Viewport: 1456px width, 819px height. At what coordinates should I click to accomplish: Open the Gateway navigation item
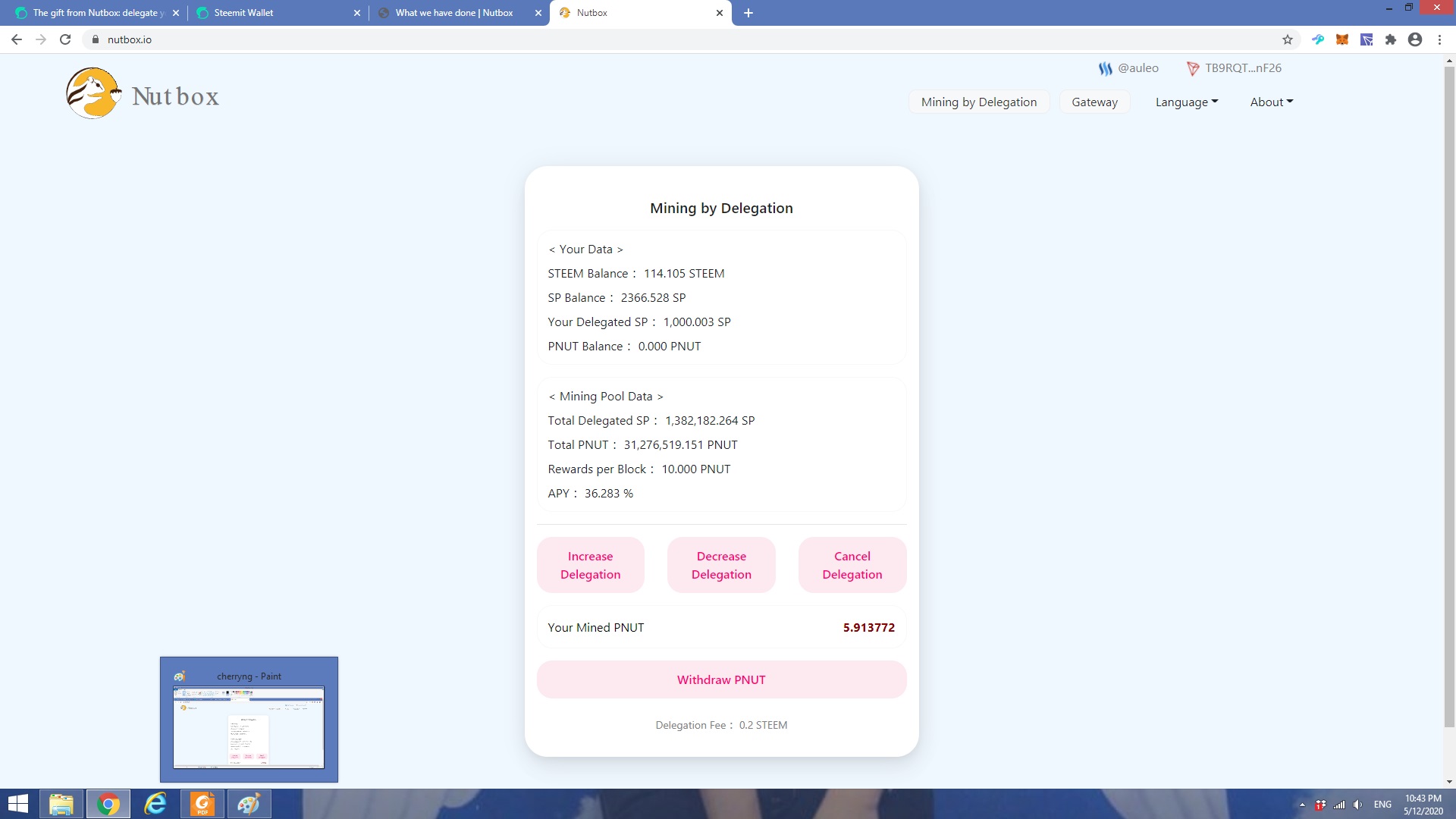tap(1094, 102)
